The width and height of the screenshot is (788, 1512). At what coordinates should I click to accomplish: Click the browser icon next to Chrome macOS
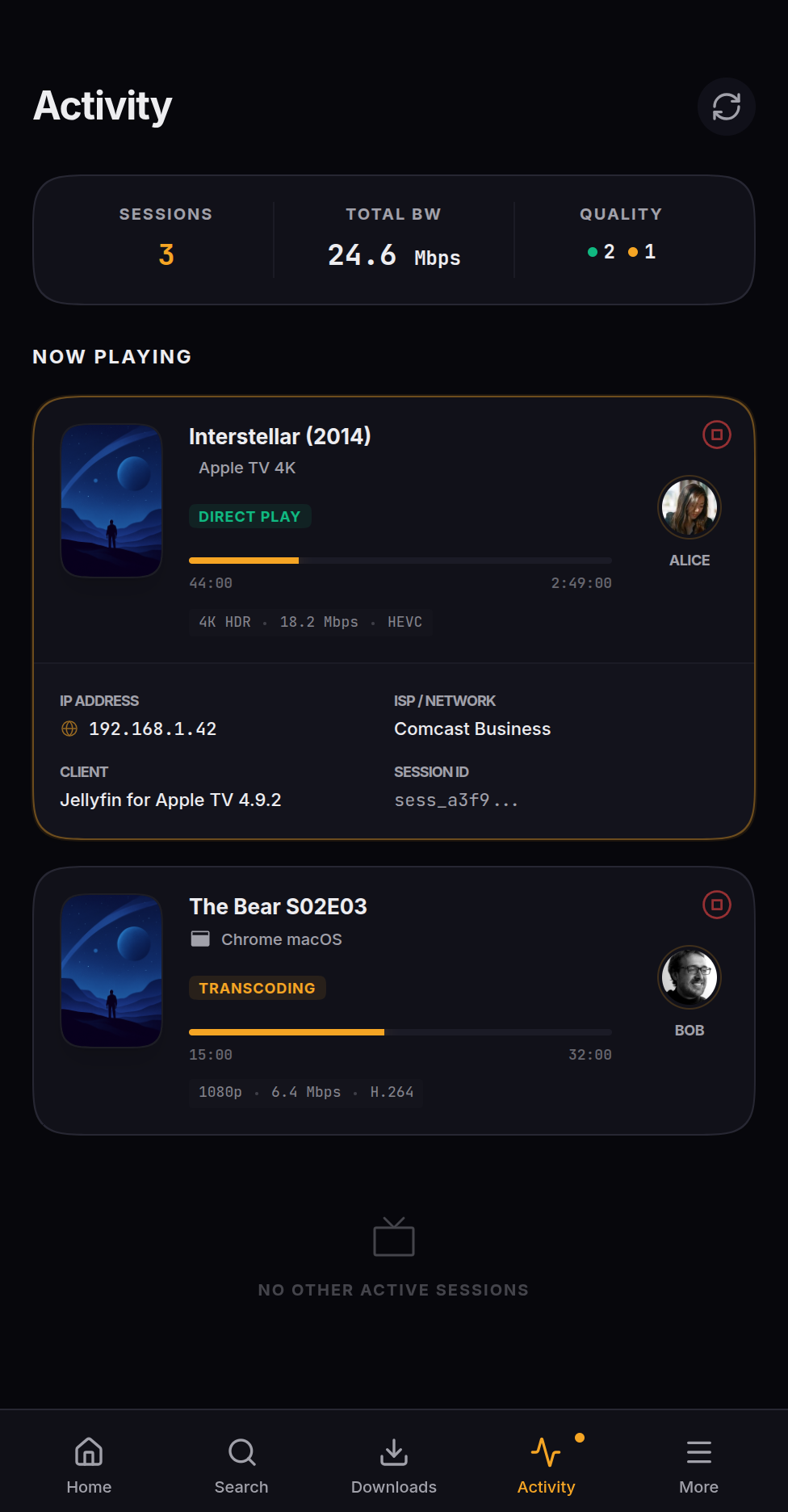[200, 939]
